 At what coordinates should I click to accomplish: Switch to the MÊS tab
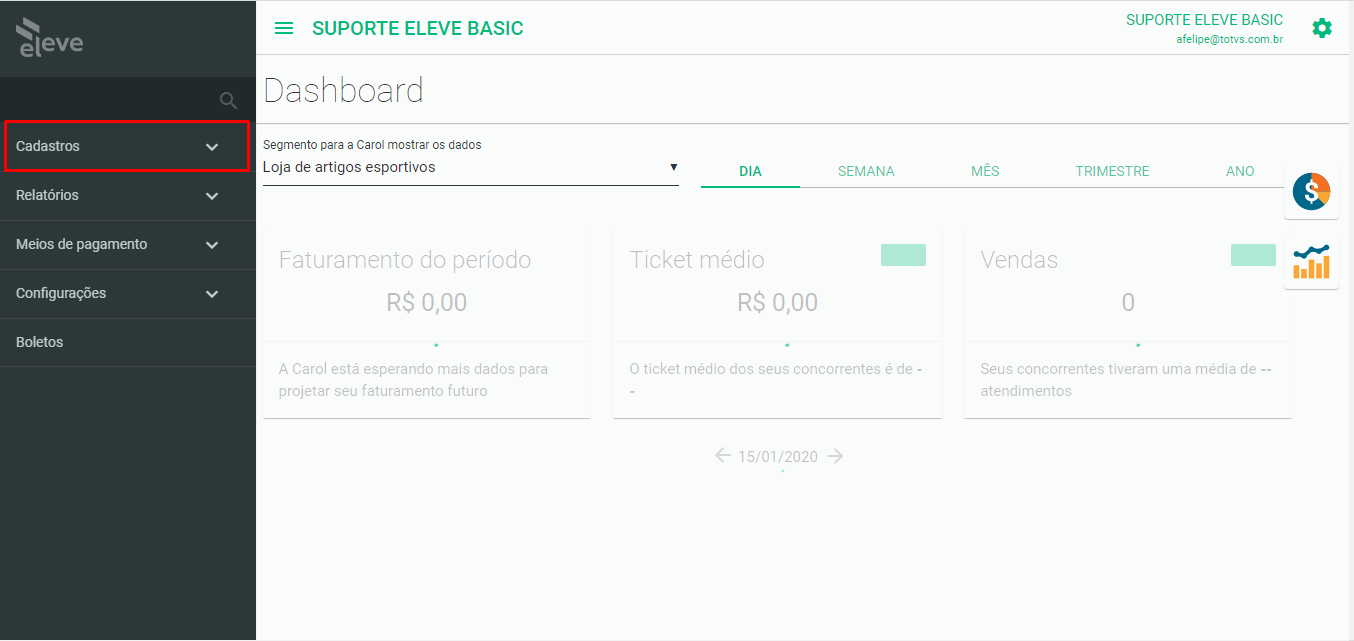[x=985, y=171]
